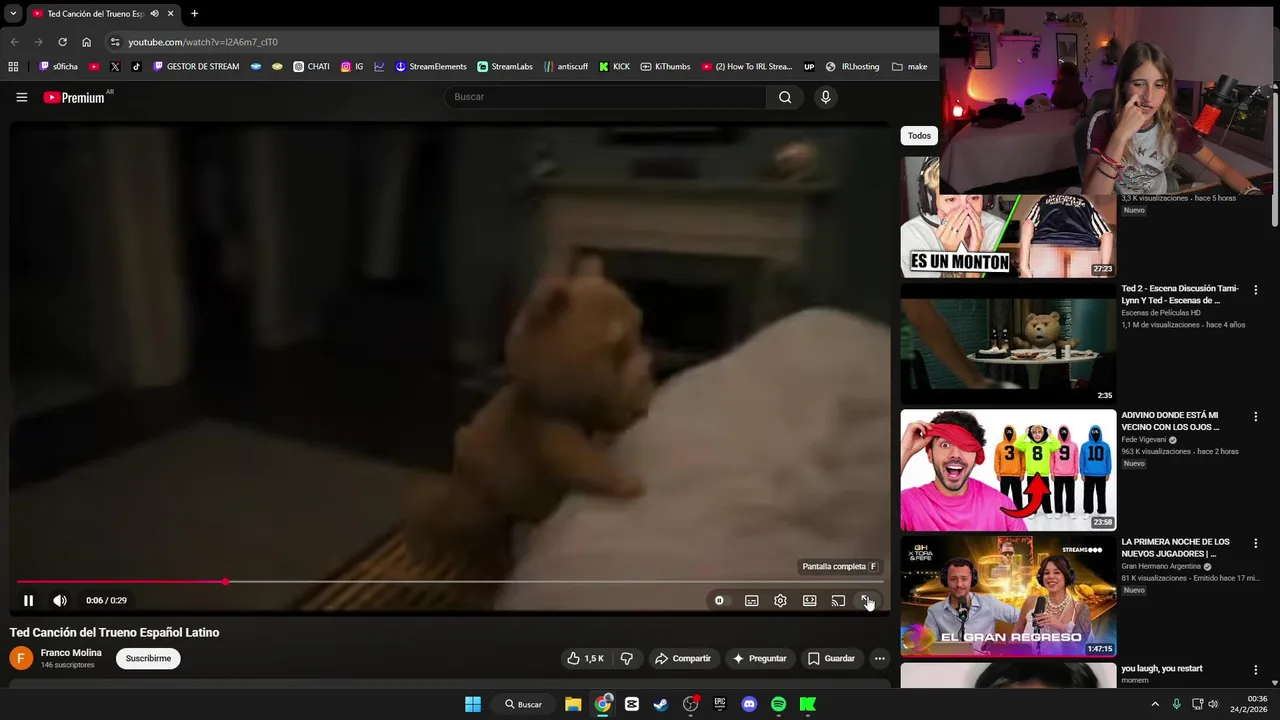This screenshot has width=1280, height=720.
Task: Click the browser back arrow
Action: [14, 42]
